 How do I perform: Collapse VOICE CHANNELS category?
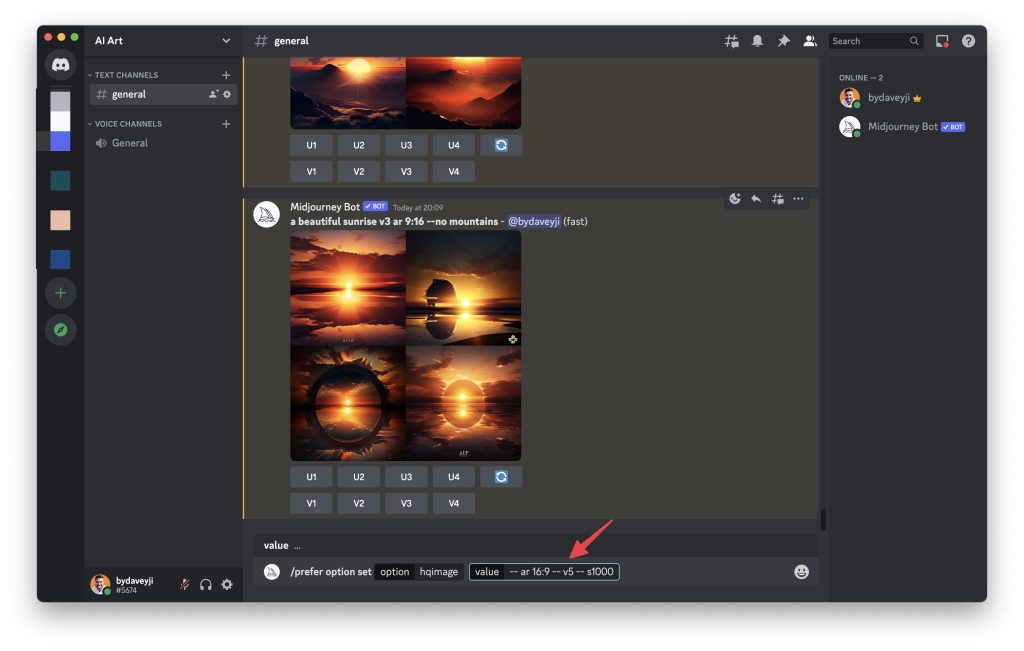tap(125, 124)
